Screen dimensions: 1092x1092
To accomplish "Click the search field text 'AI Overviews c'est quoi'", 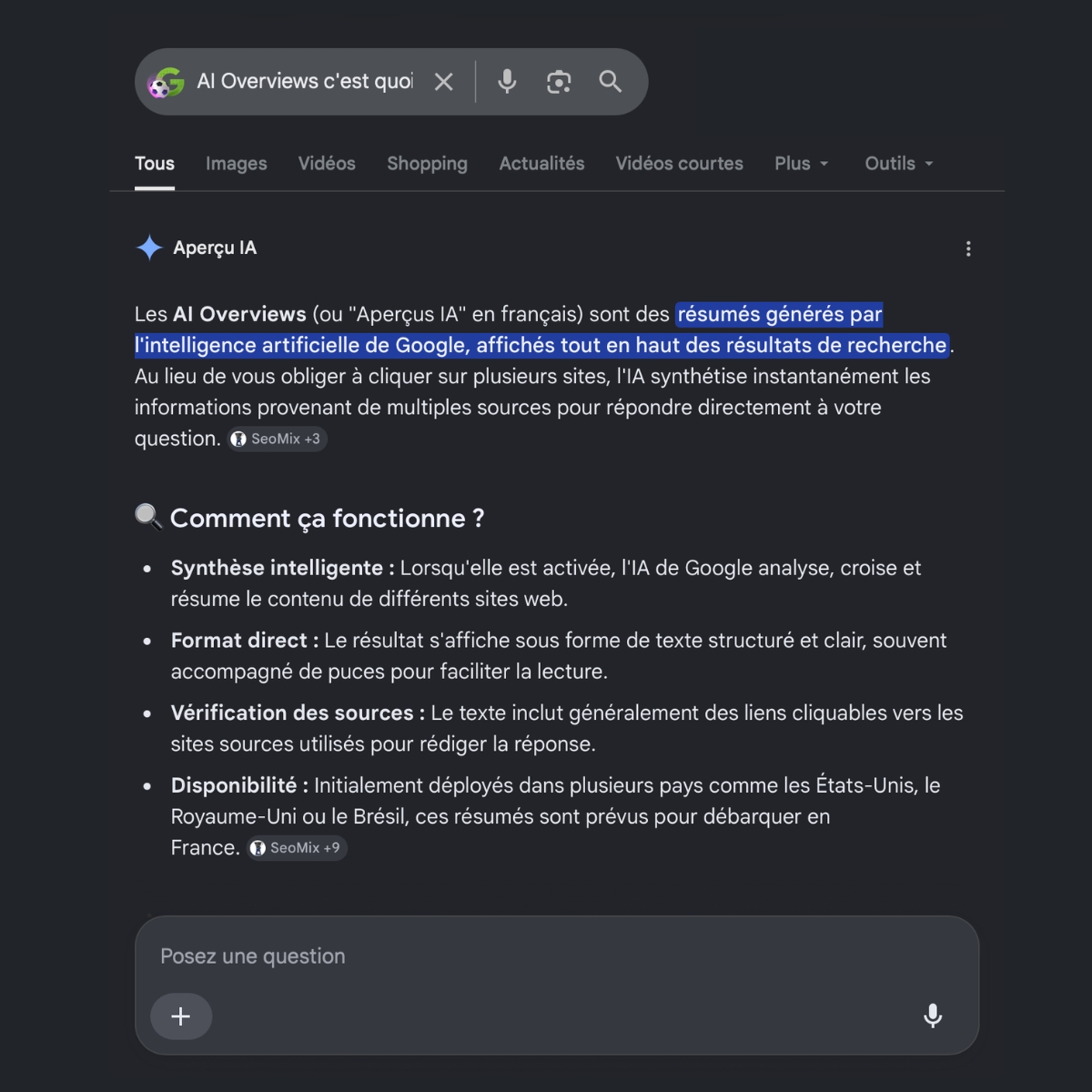I will [305, 82].
